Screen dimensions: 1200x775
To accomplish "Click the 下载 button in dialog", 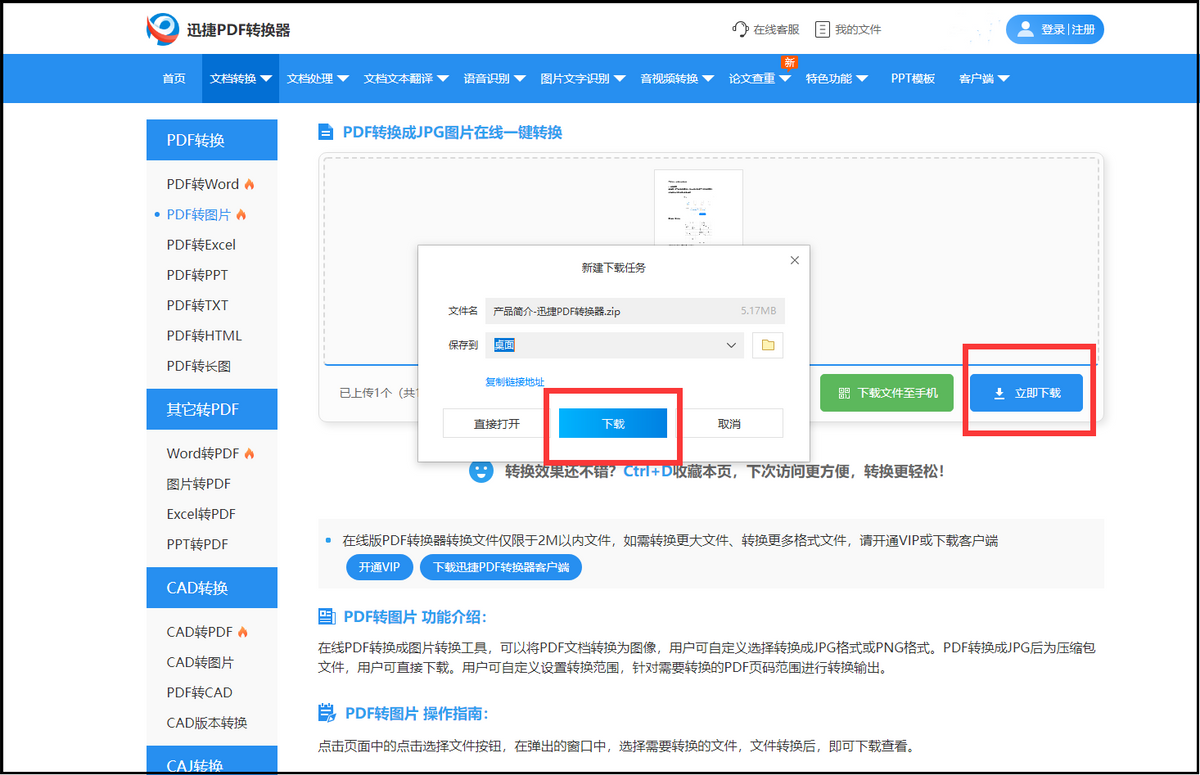I will click(613, 424).
